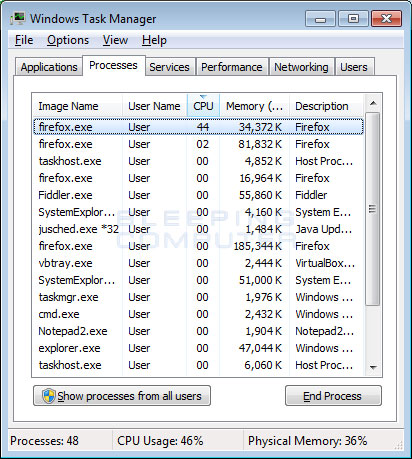This screenshot has height=459, width=412.
Task: Click the vertical scrollbar thumb
Action: [x=372, y=209]
